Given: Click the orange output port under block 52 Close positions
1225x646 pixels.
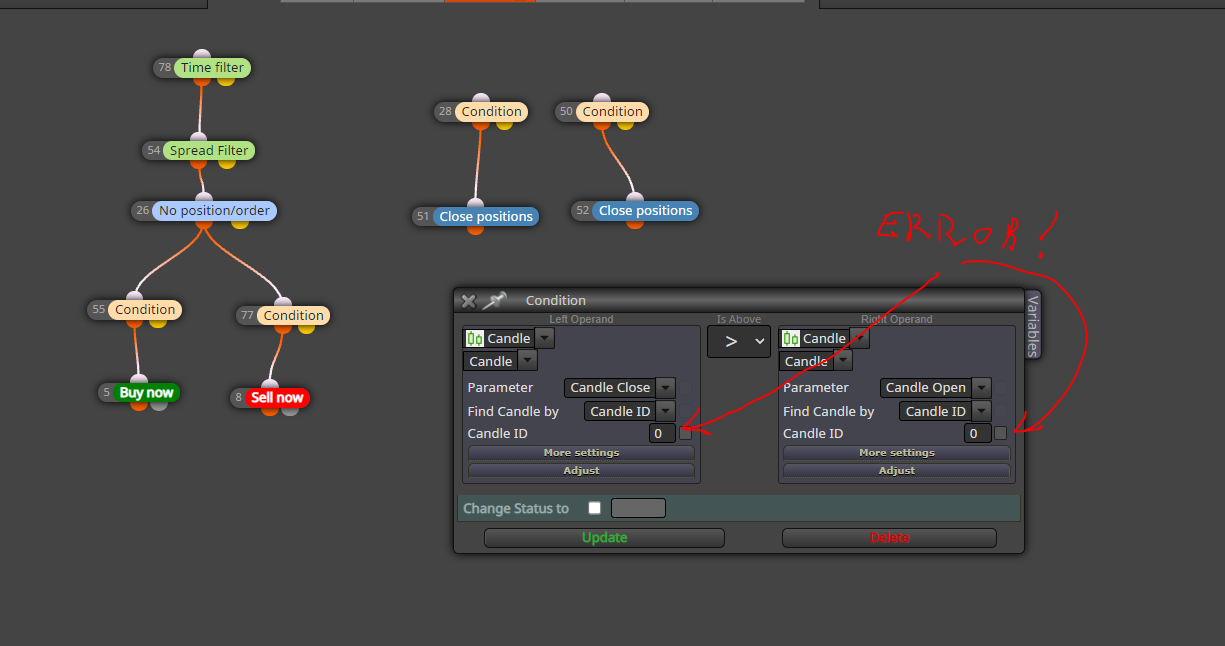Looking at the screenshot, I should 634,223.
